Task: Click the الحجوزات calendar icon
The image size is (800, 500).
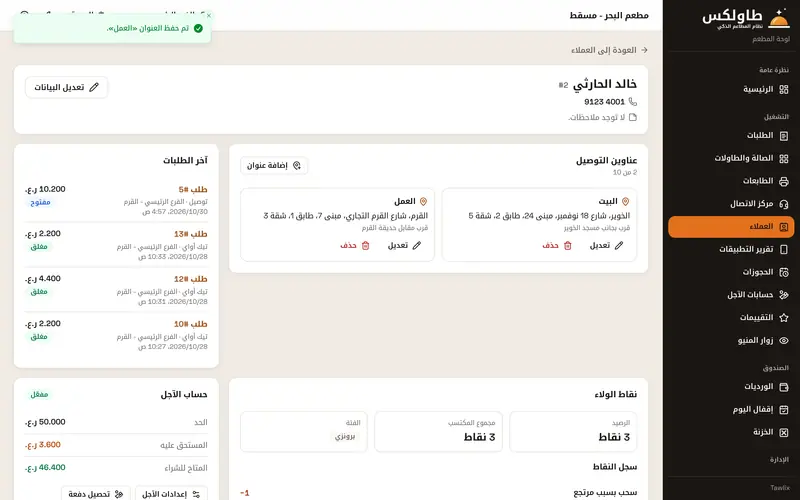Action: (x=784, y=272)
